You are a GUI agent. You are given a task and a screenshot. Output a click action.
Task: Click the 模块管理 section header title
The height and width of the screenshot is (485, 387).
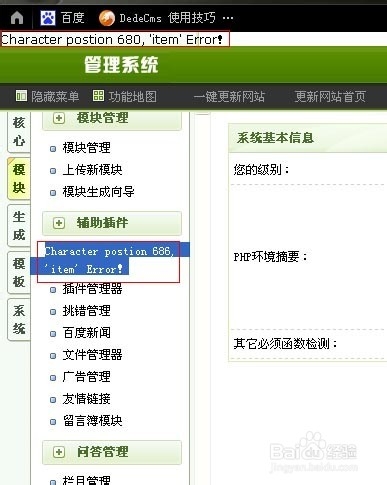click(102, 118)
